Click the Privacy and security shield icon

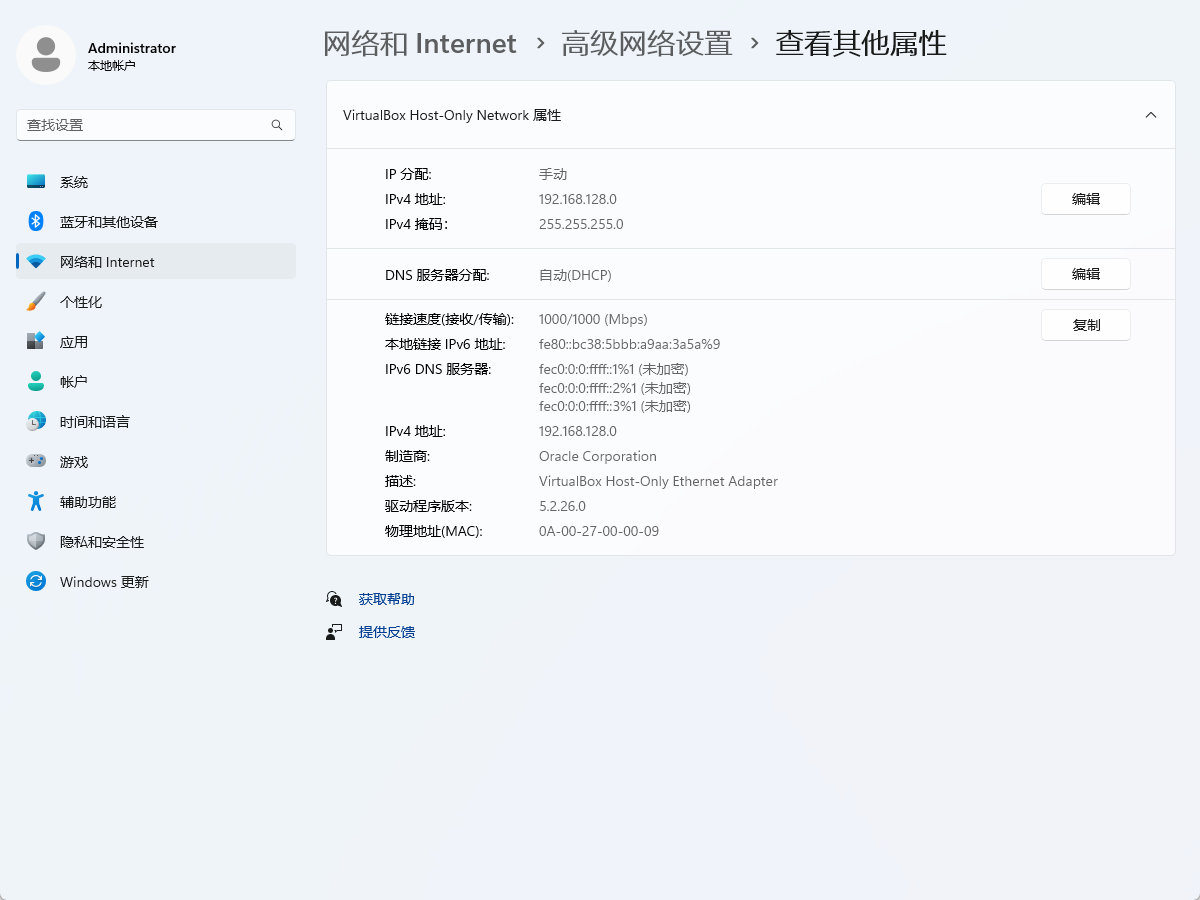point(36,542)
